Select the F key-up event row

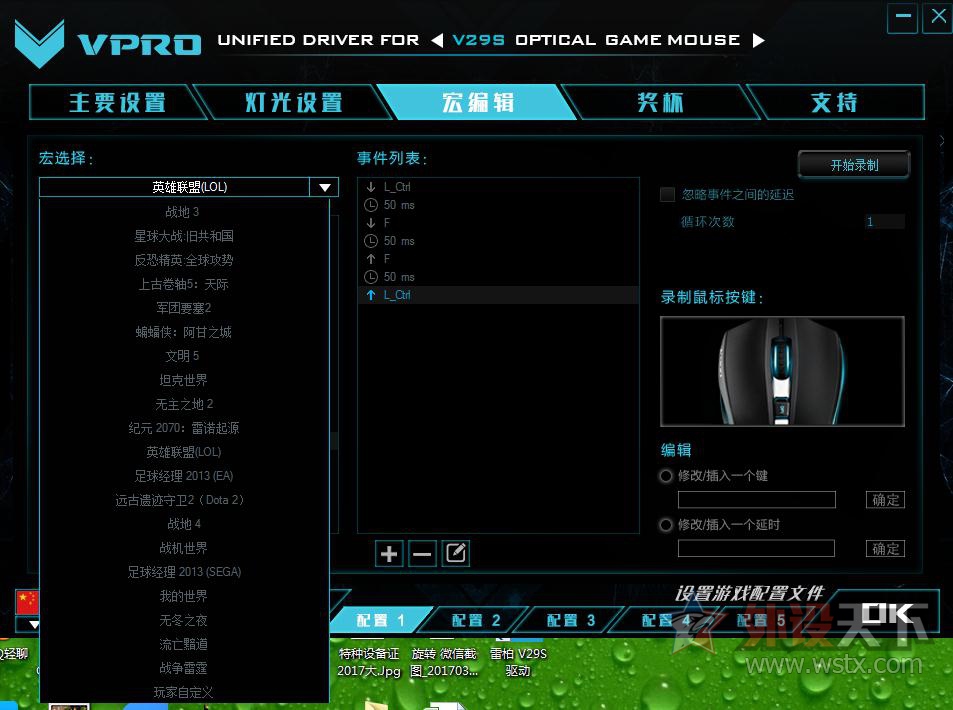click(x=498, y=259)
